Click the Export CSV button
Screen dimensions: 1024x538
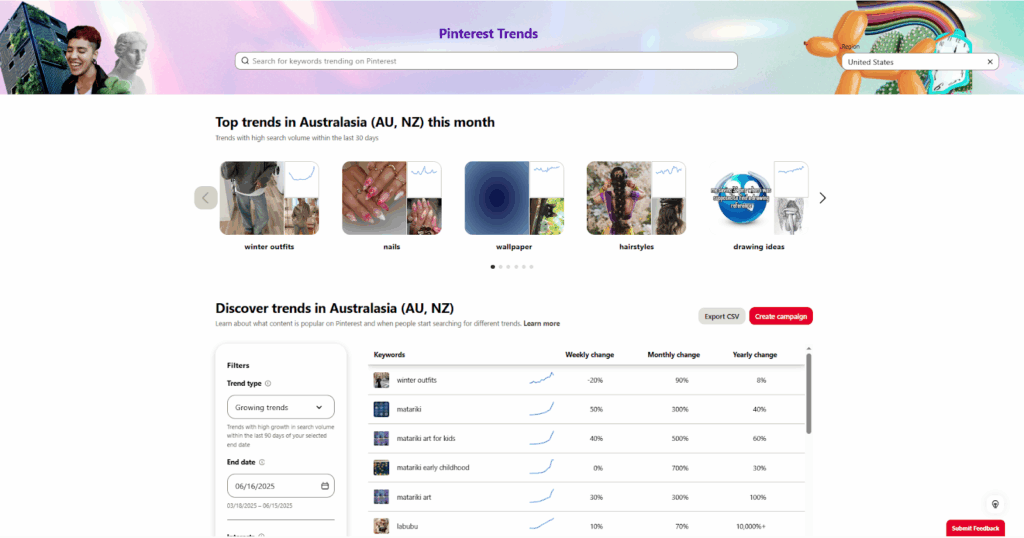click(x=722, y=316)
